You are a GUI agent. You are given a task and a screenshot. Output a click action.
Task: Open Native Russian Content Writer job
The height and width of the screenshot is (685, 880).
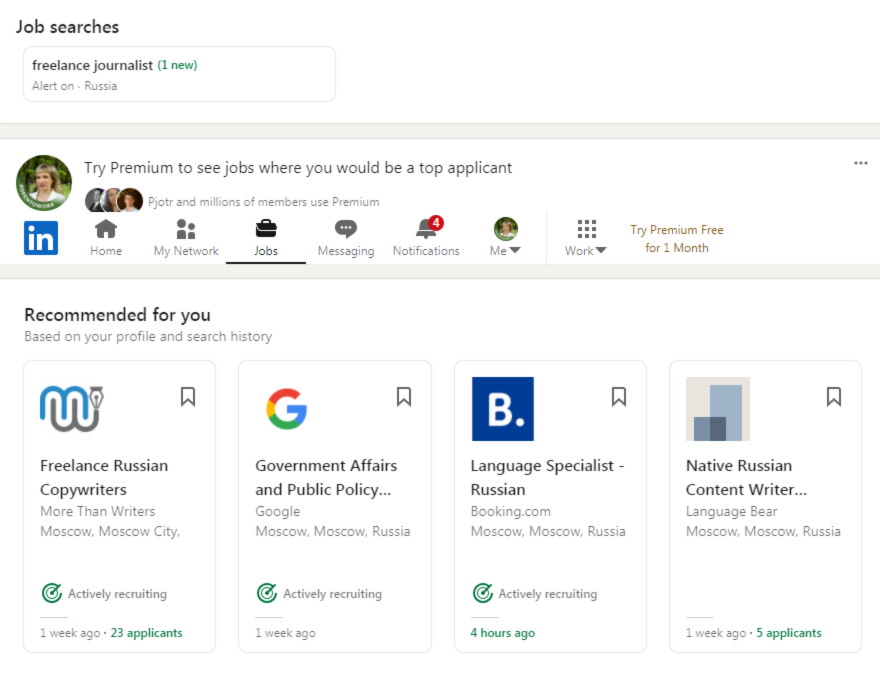coord(746,477)
